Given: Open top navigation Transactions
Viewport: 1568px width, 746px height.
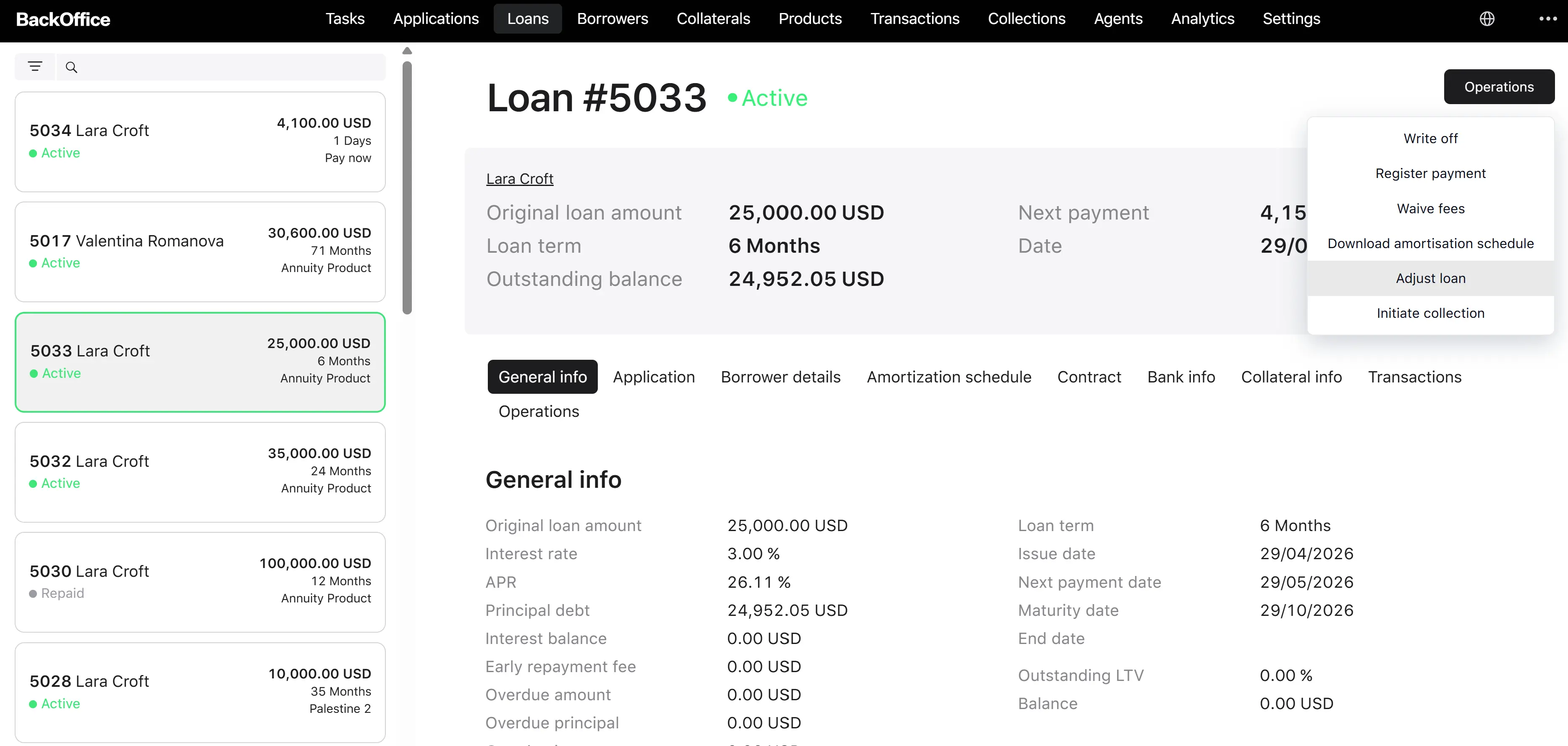Looking at the screenshot, I should coord(915,19).
